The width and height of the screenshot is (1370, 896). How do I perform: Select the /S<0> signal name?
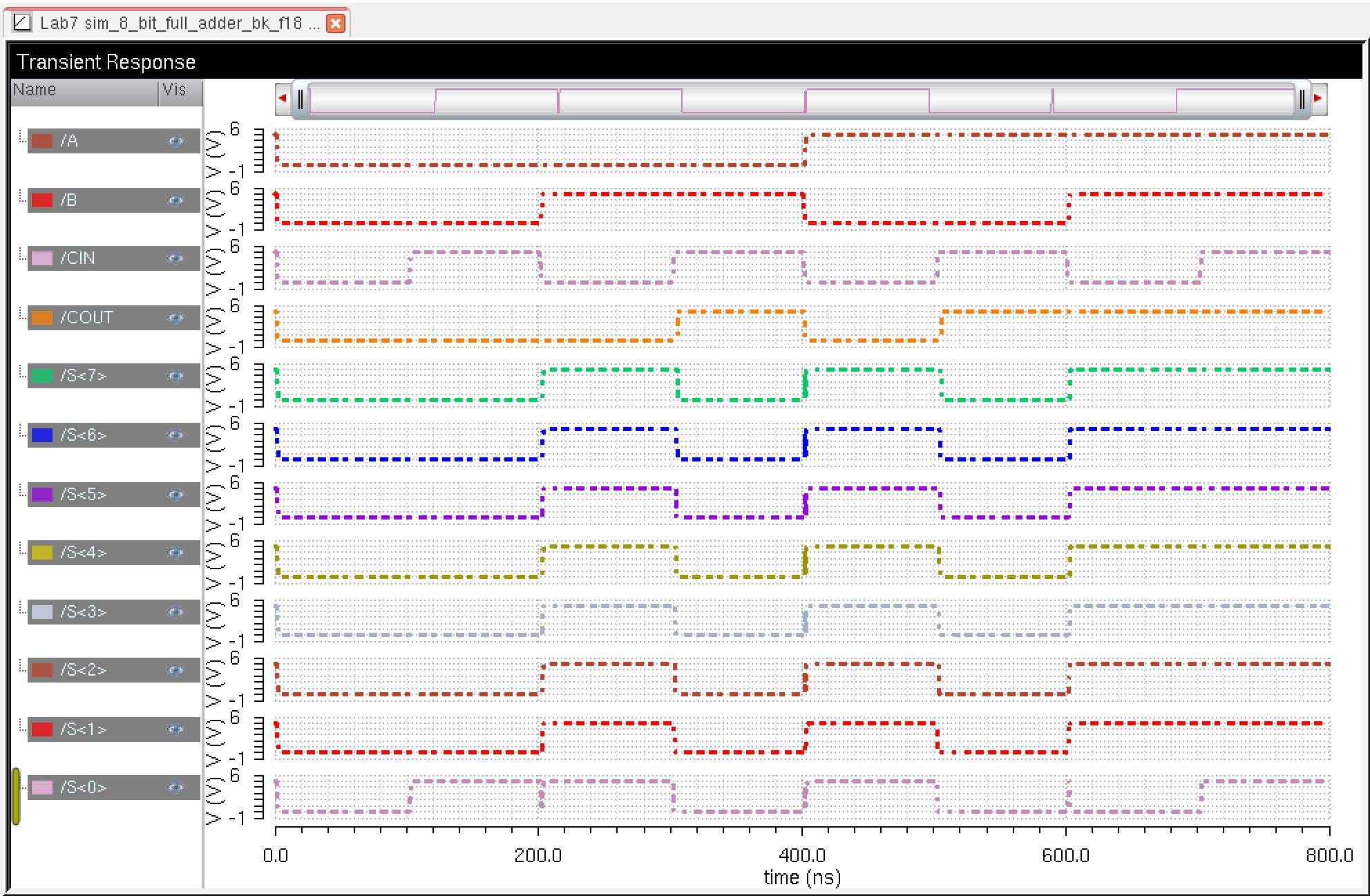(83, 788)
